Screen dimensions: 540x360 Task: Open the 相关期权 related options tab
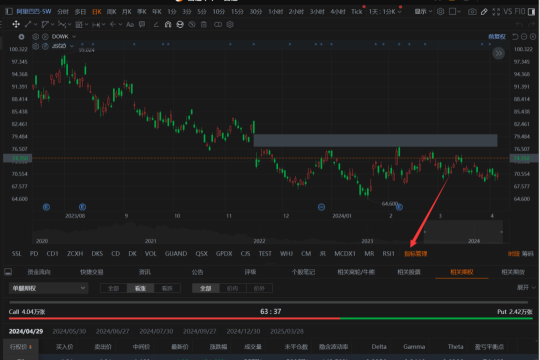[462, 272]
